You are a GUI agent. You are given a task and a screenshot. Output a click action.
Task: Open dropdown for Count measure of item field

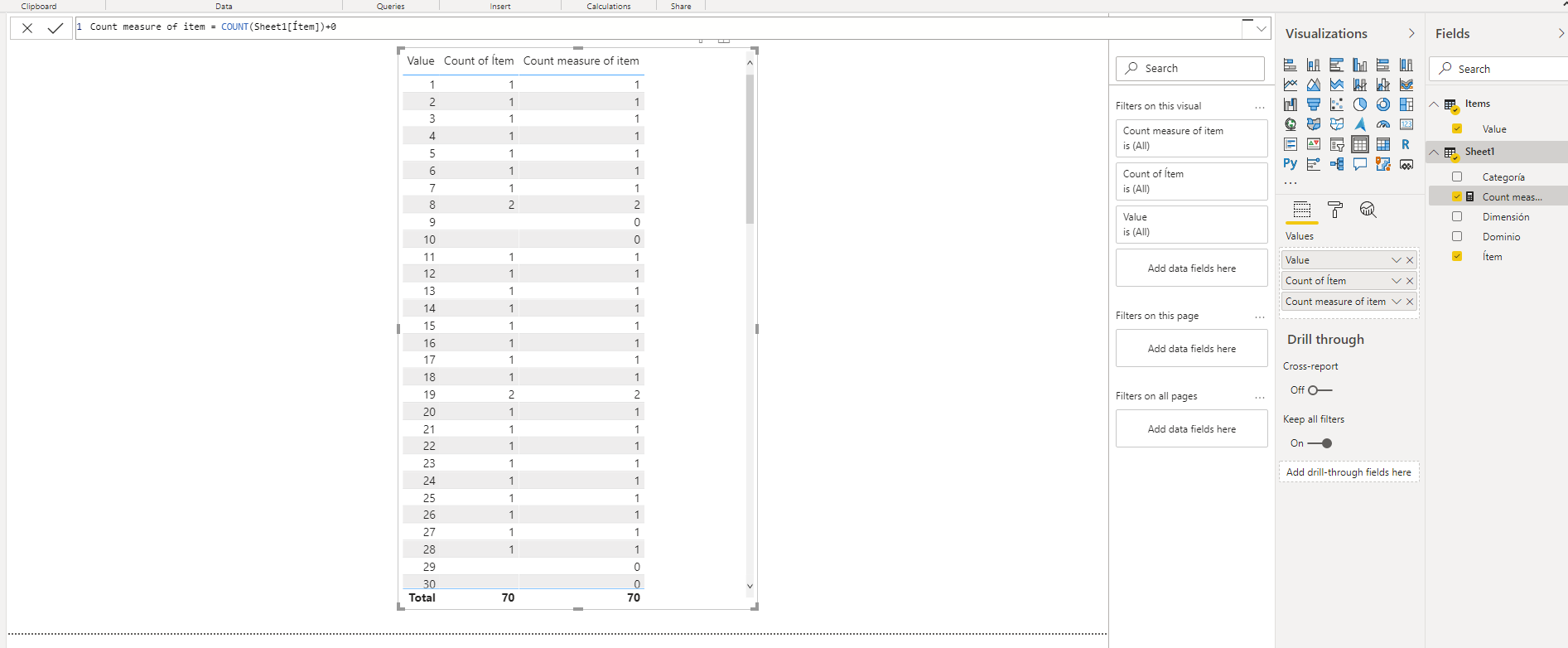click(1397, 302)
